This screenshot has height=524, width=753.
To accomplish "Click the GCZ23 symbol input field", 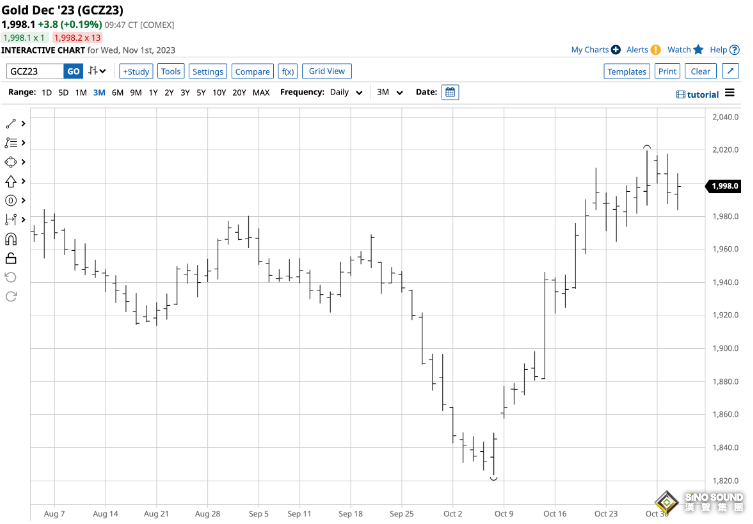I will tap(35, 71).
